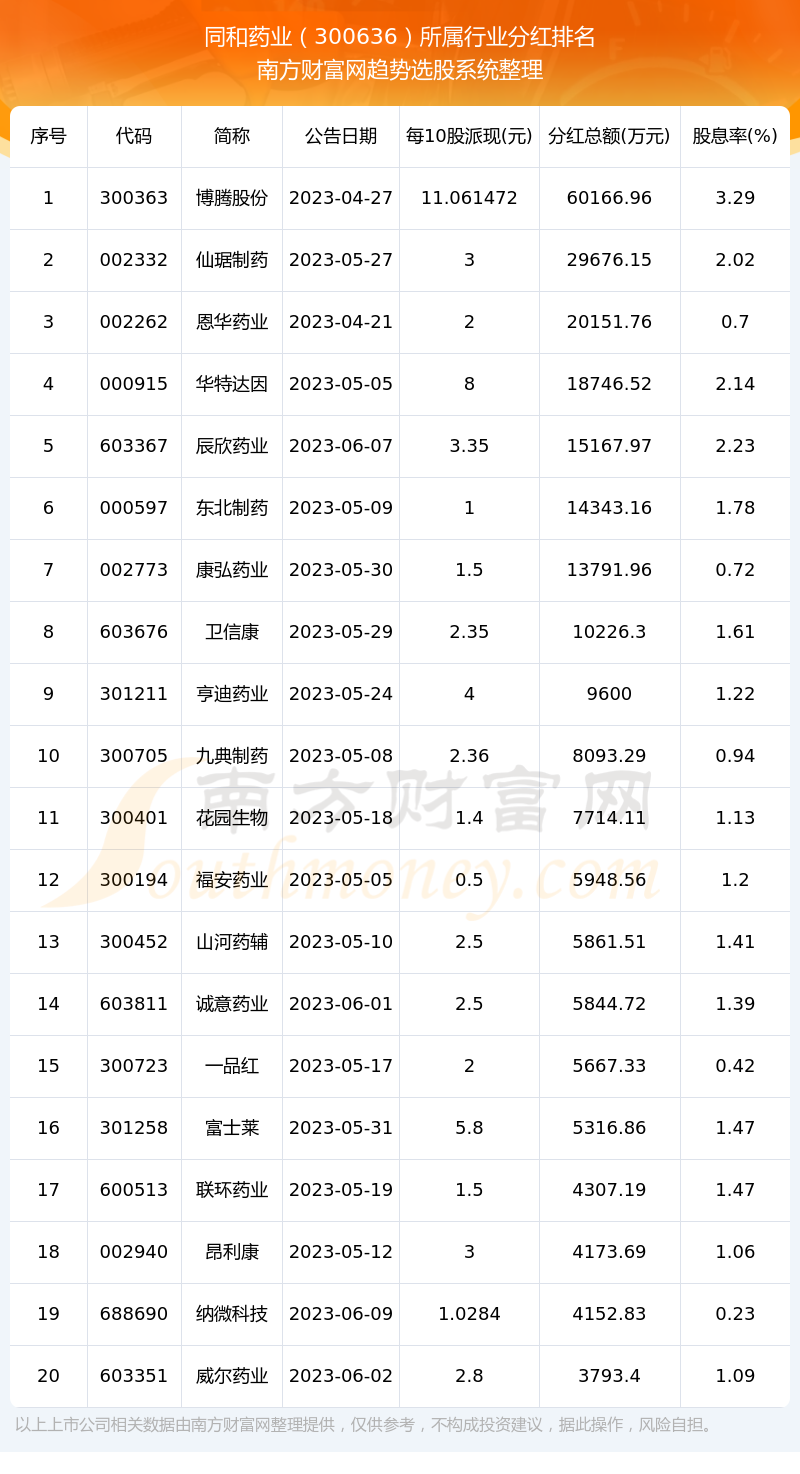
Task: Click stock code 002262
Action: coord(134,322)
